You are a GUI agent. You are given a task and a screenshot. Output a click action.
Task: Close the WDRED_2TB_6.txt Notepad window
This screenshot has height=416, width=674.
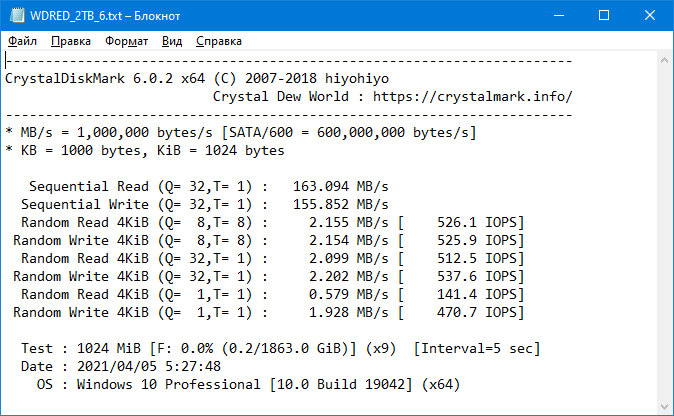click(650, 15)
